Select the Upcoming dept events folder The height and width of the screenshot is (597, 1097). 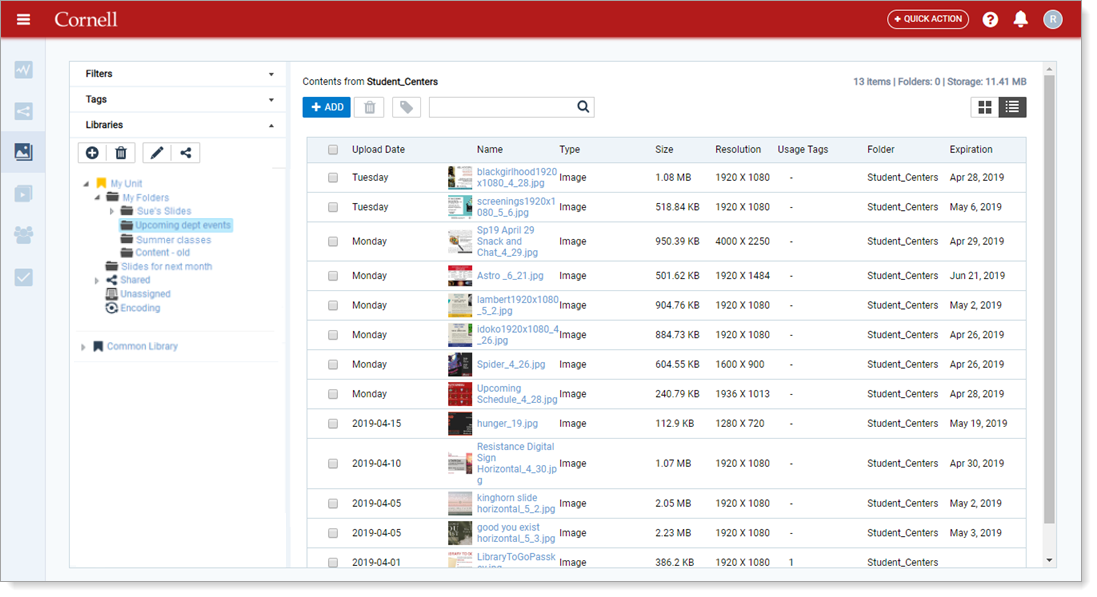(x=183, y=225)
